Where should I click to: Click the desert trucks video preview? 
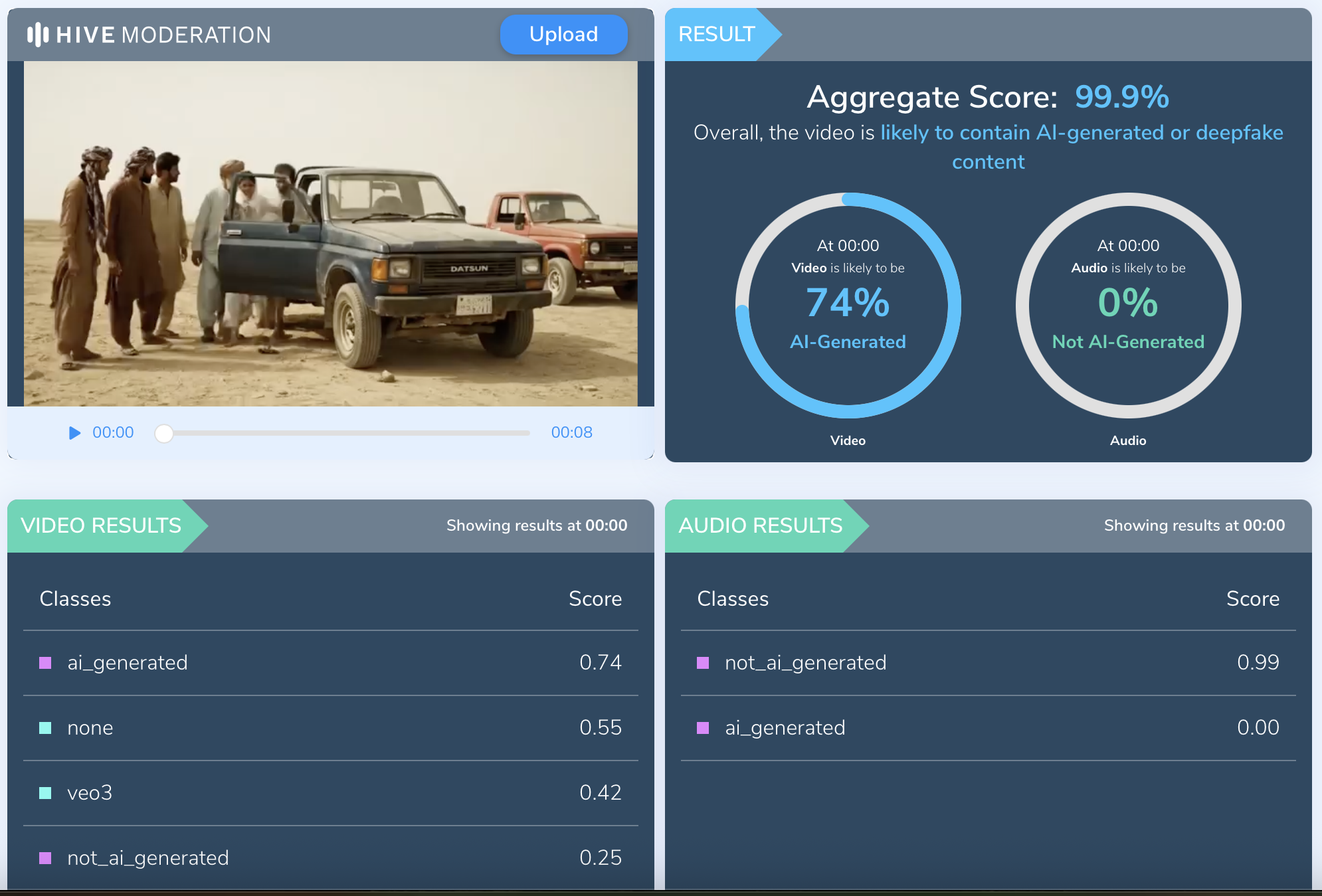[x=331, y=234]
